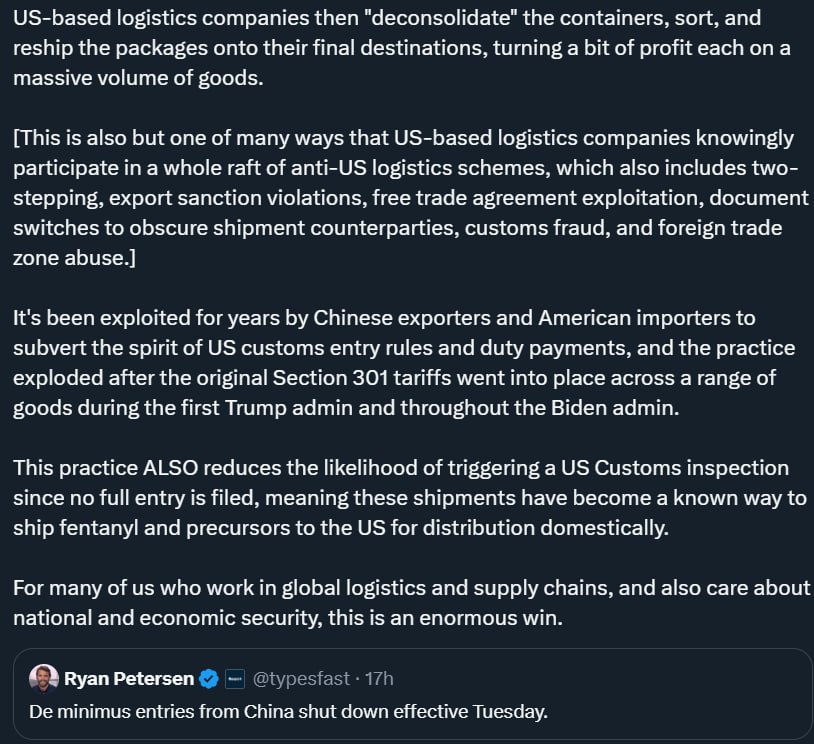
Task: Open the @typesfast handle
Action: pos(301,679)
